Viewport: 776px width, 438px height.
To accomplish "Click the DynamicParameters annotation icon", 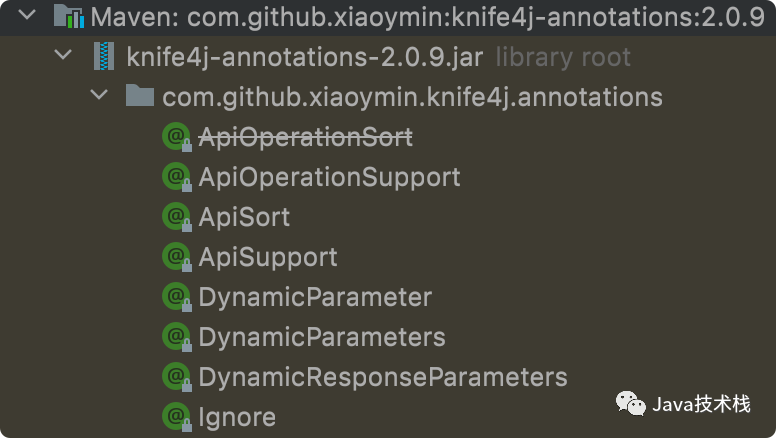I will pos(176,337).
